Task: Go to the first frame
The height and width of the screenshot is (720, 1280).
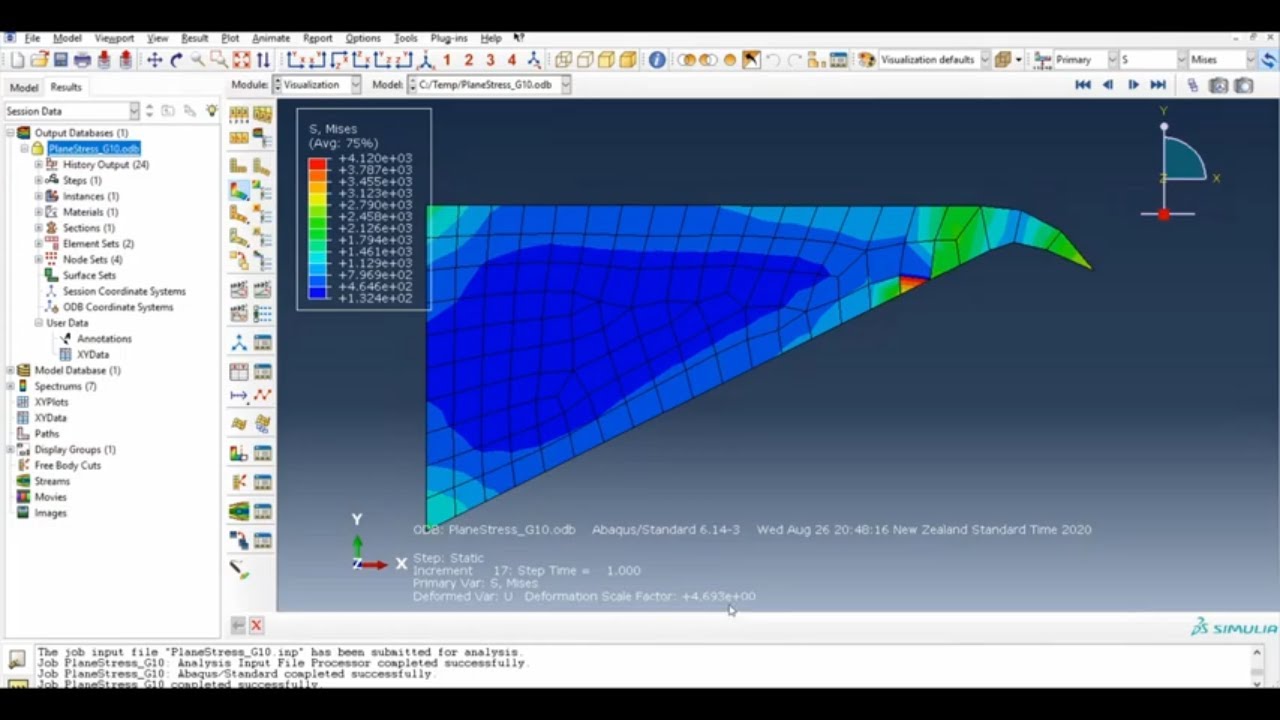Action: 1082,85
